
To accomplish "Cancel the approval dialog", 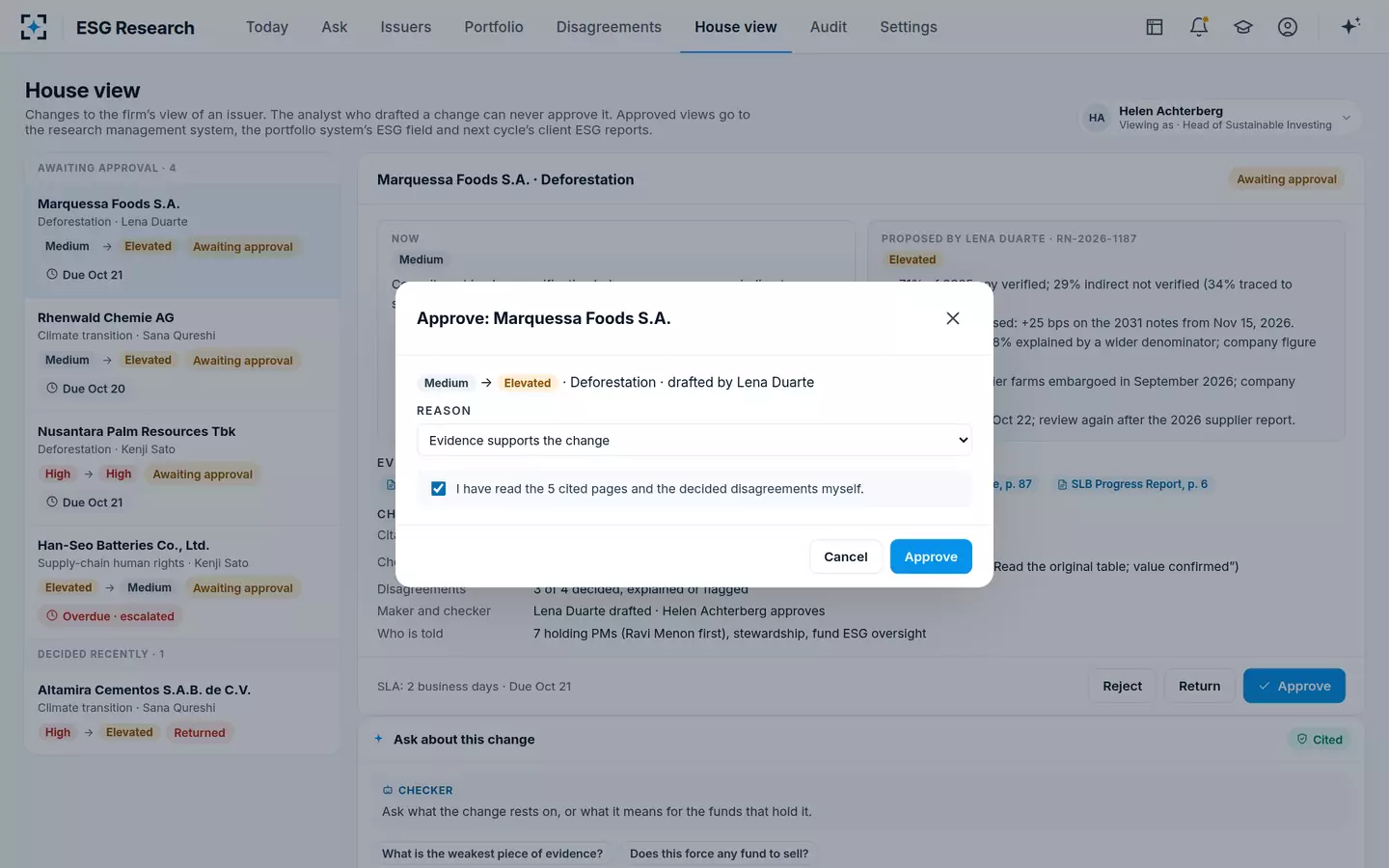I will click(846, 556).
